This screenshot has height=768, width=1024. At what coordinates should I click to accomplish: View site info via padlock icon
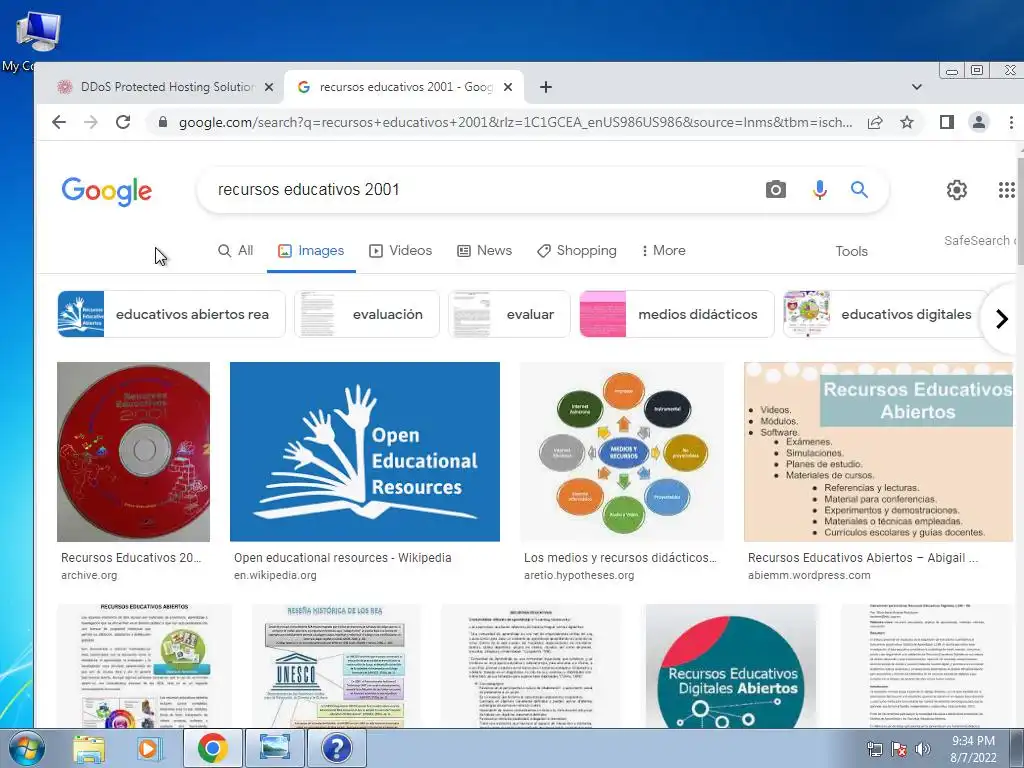point(163,122)
